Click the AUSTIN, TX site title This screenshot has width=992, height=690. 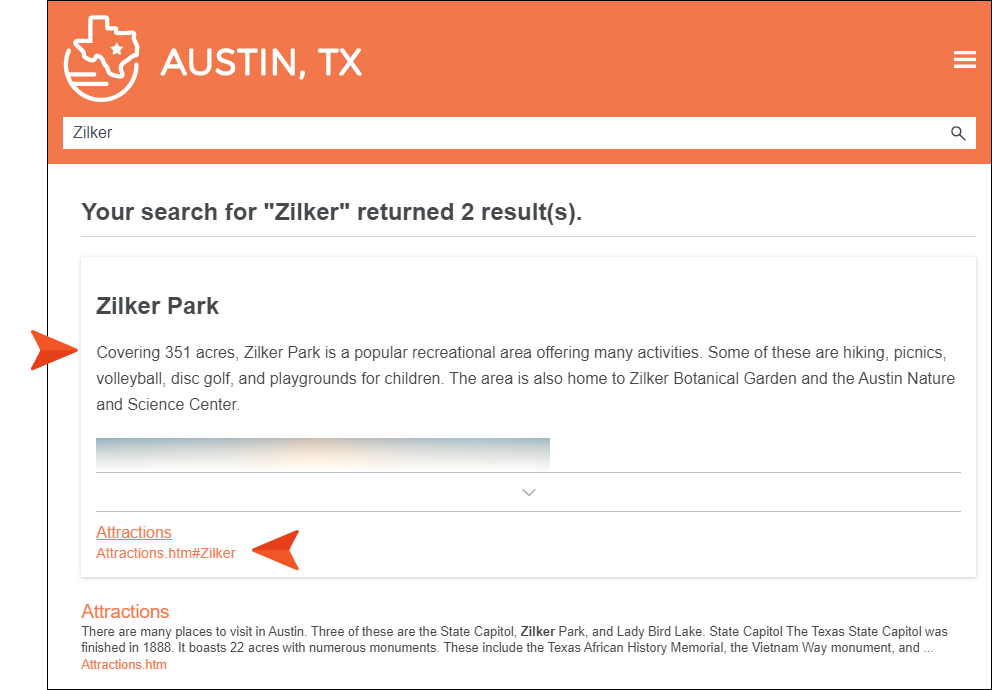(261, 62)
